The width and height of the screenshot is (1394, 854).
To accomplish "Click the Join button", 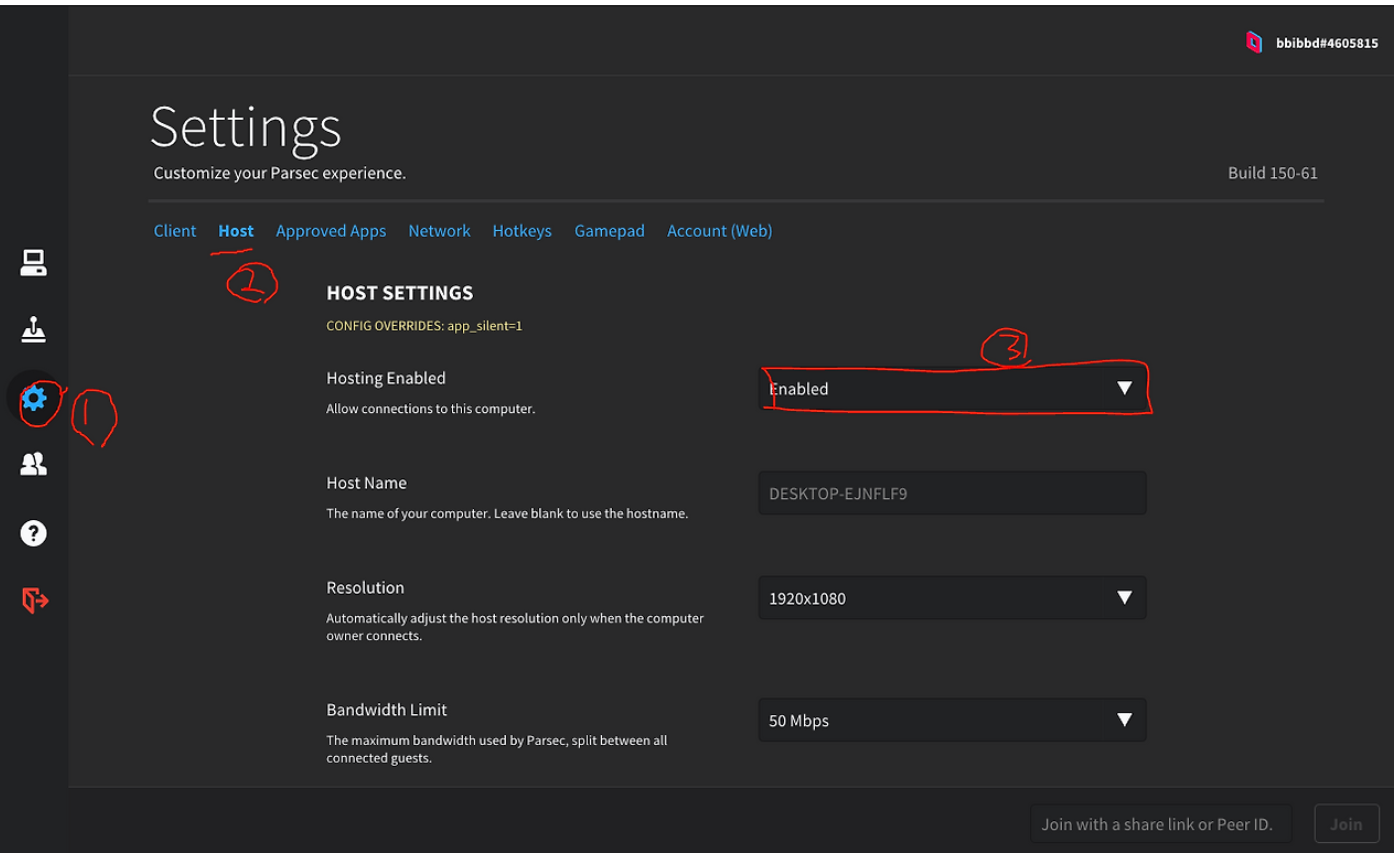I will pos(1346,824).
